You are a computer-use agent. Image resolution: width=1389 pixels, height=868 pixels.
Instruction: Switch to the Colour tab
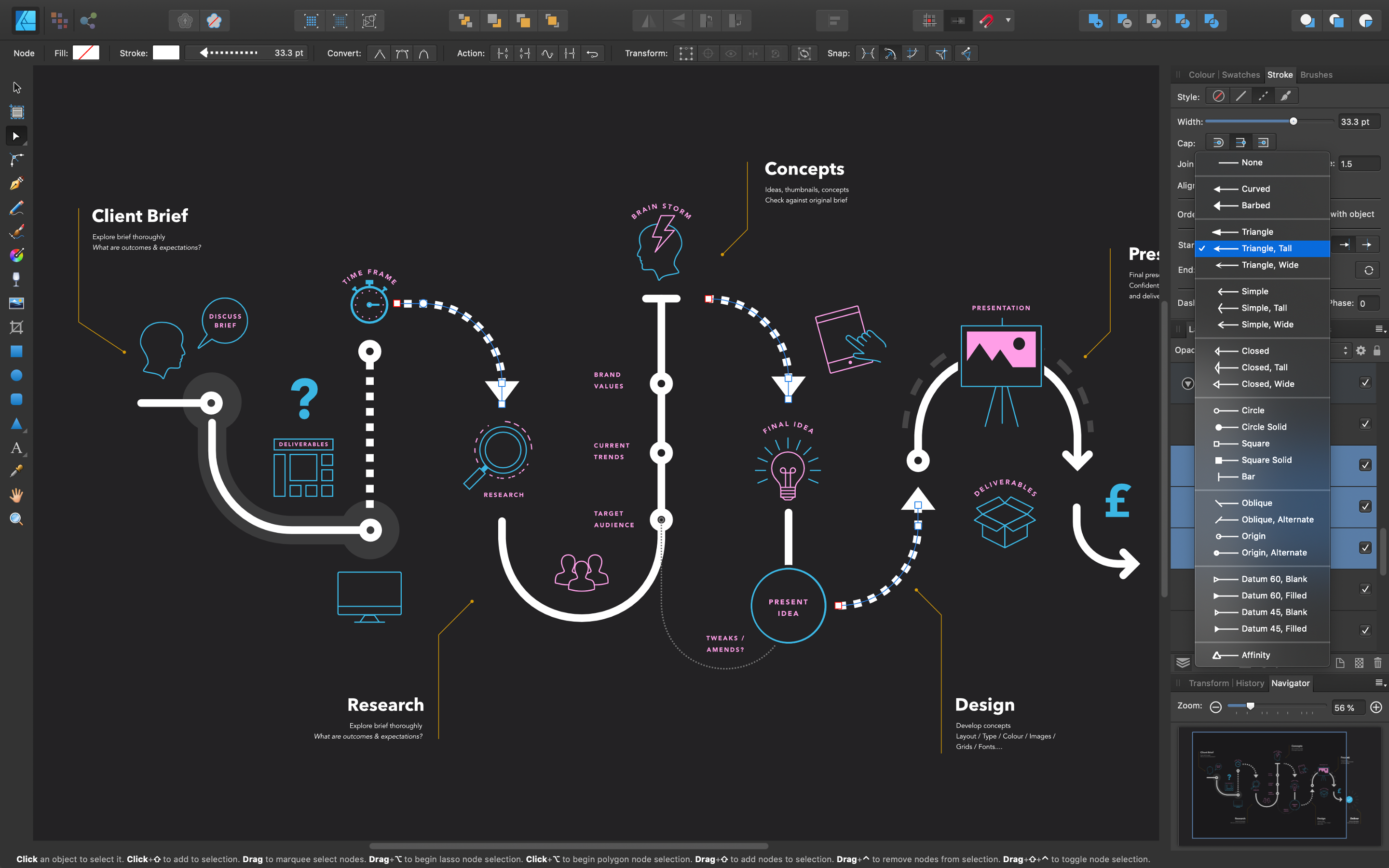coord(1201,74)
